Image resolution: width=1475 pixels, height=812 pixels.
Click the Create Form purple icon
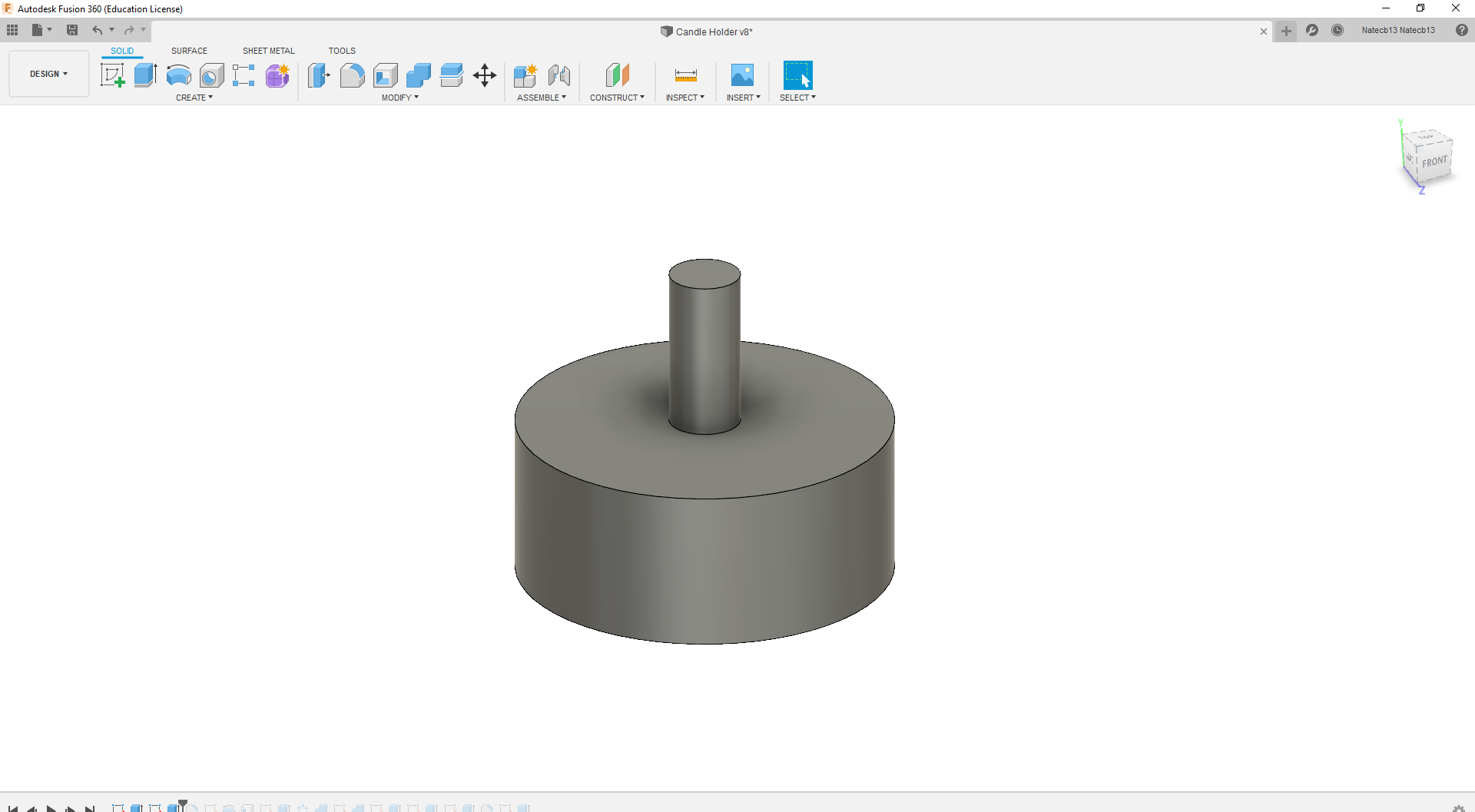point(277,75)
